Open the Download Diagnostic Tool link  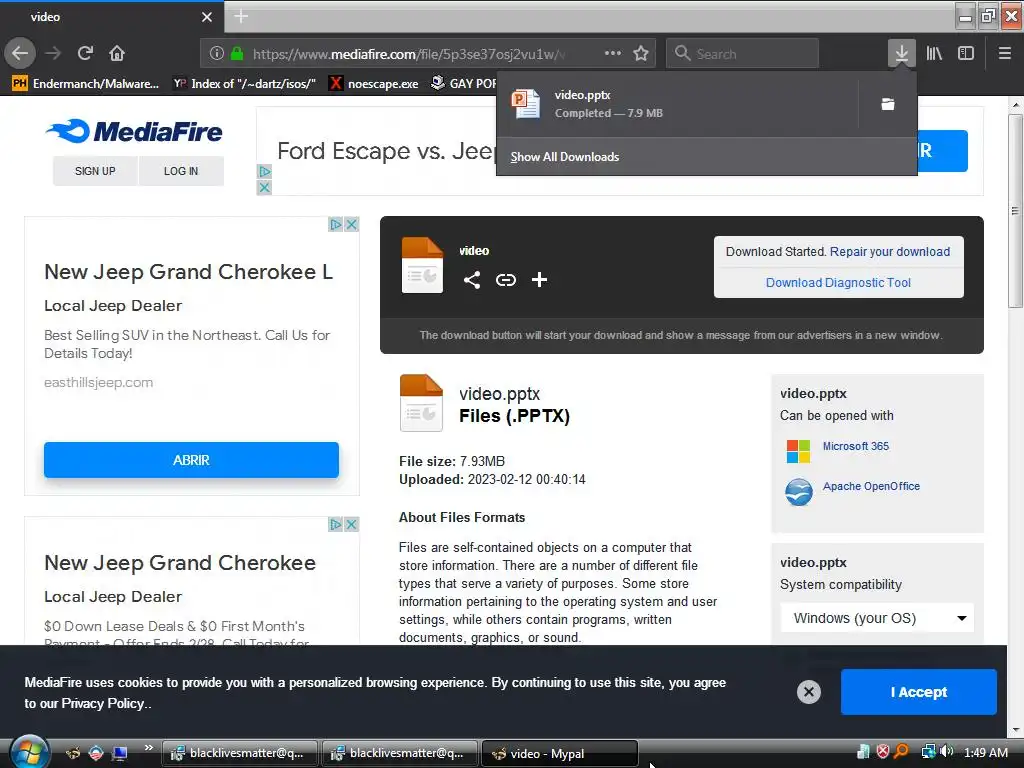(838, 283)
